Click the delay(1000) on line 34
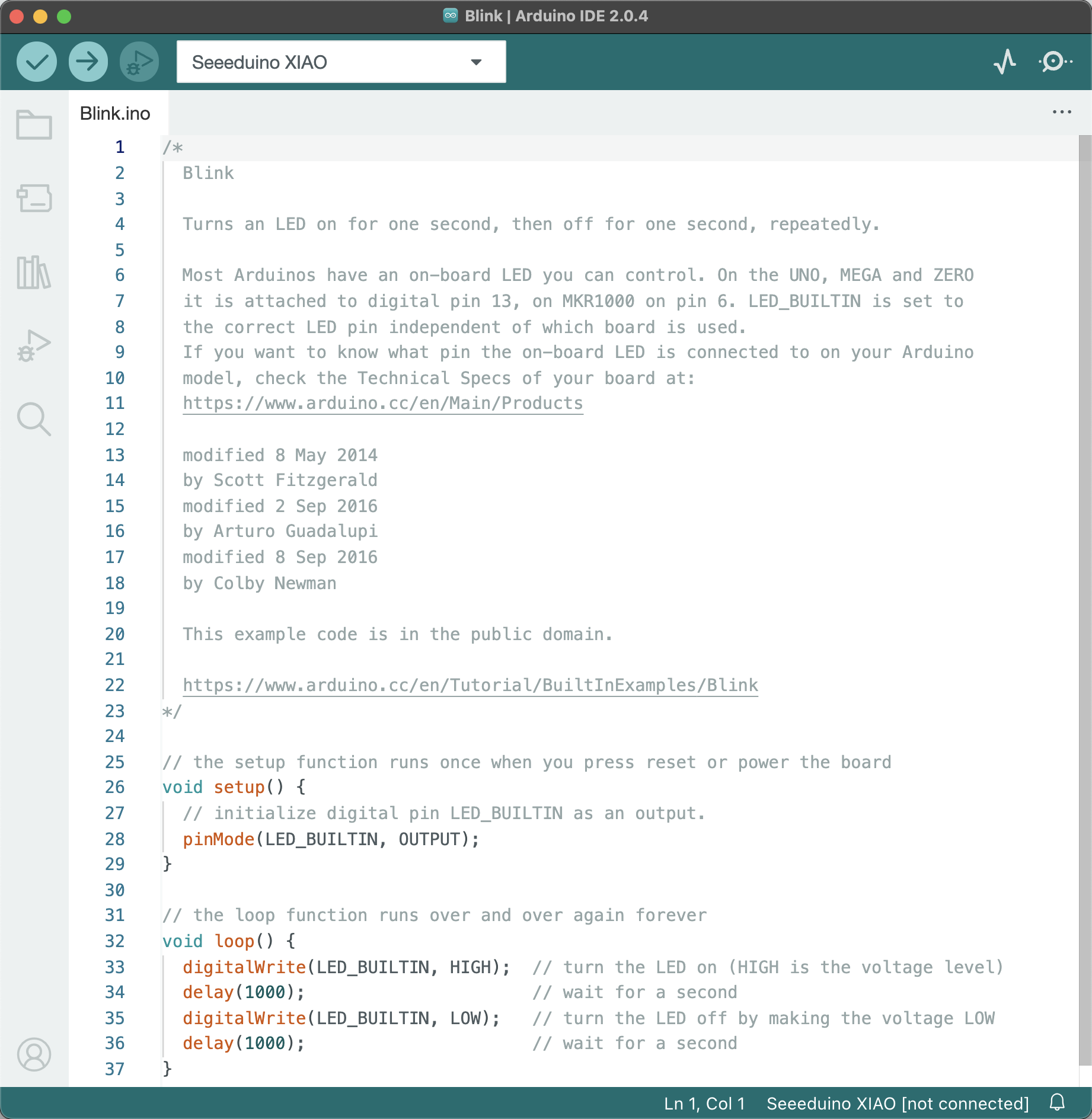This screenshot has width=1092, height=1119. [244, 992]
